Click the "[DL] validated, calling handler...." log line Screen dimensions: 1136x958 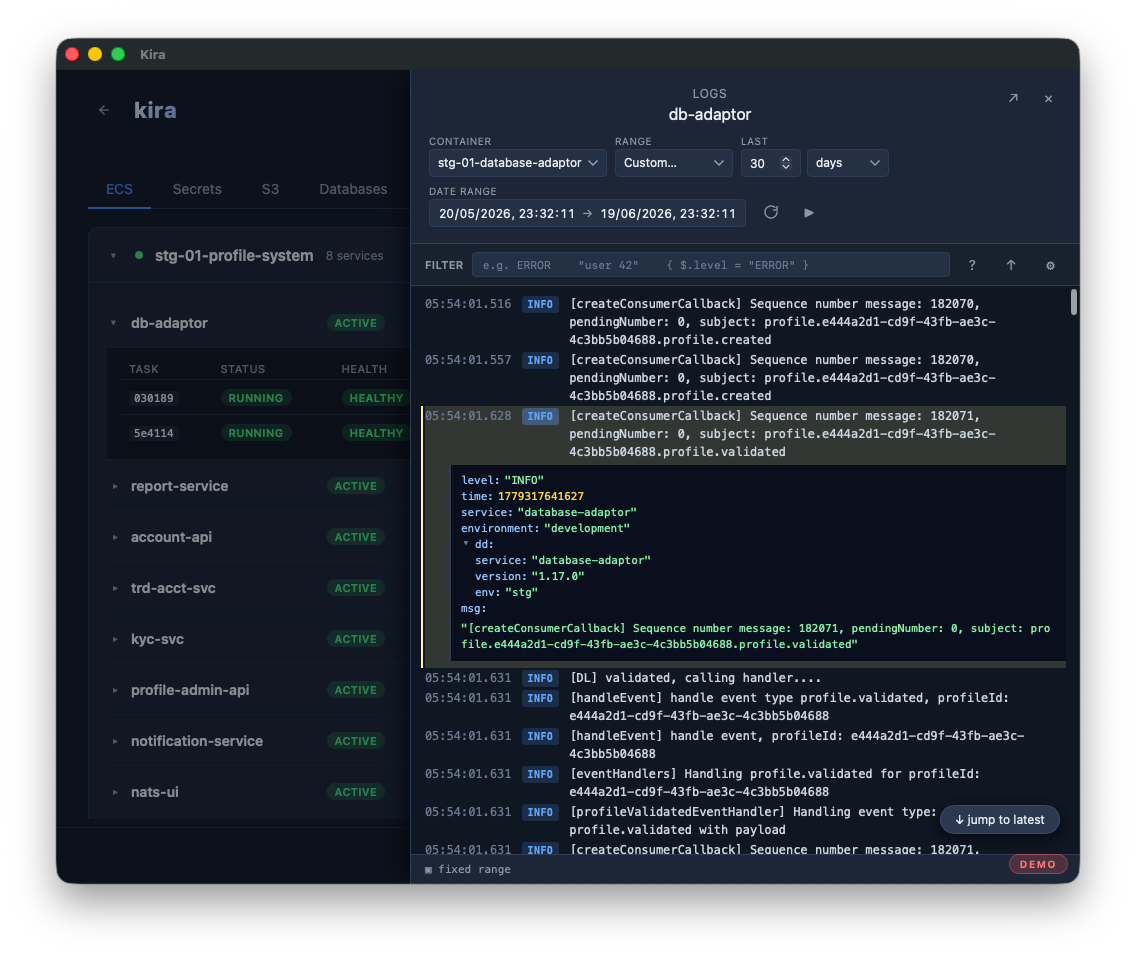pyautogui.click(x=743, y=678)
